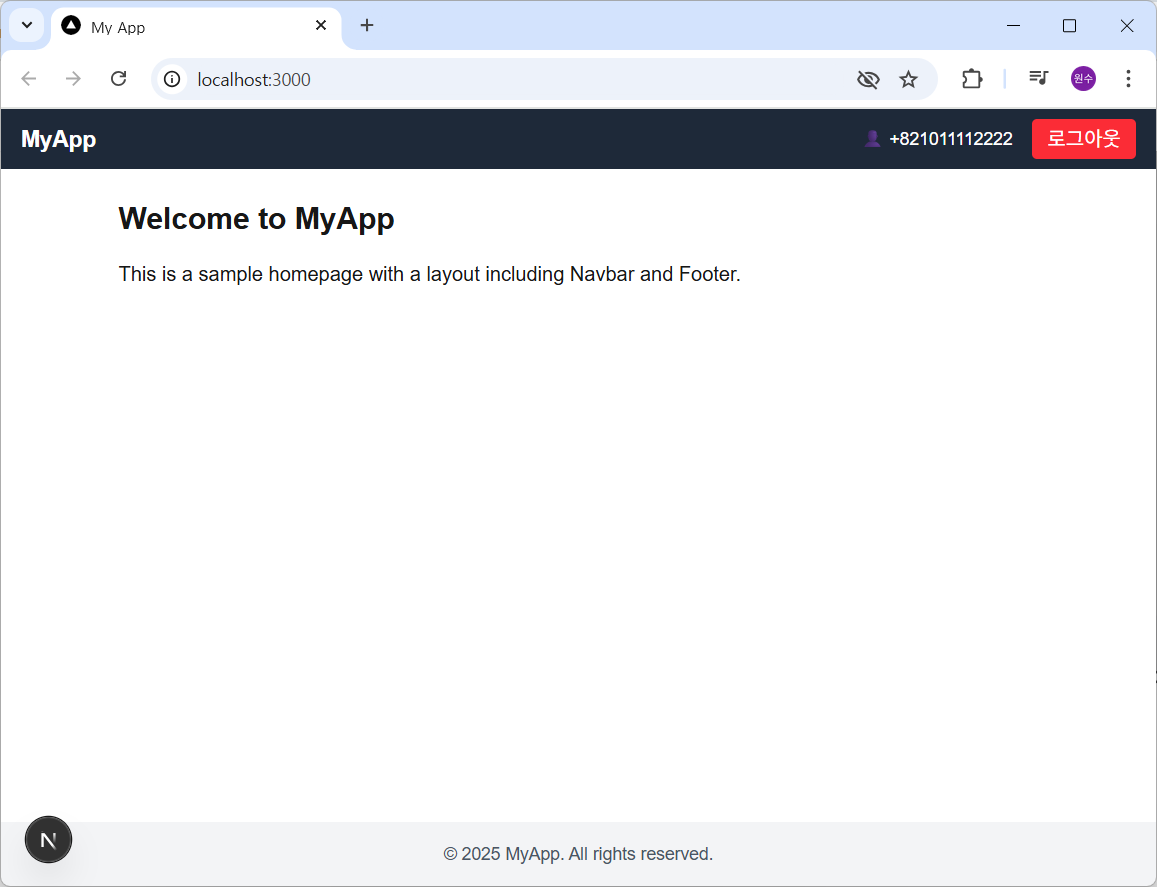Go forward to next page
Screen dimensions: 1157x887
[x=73, y=79]
